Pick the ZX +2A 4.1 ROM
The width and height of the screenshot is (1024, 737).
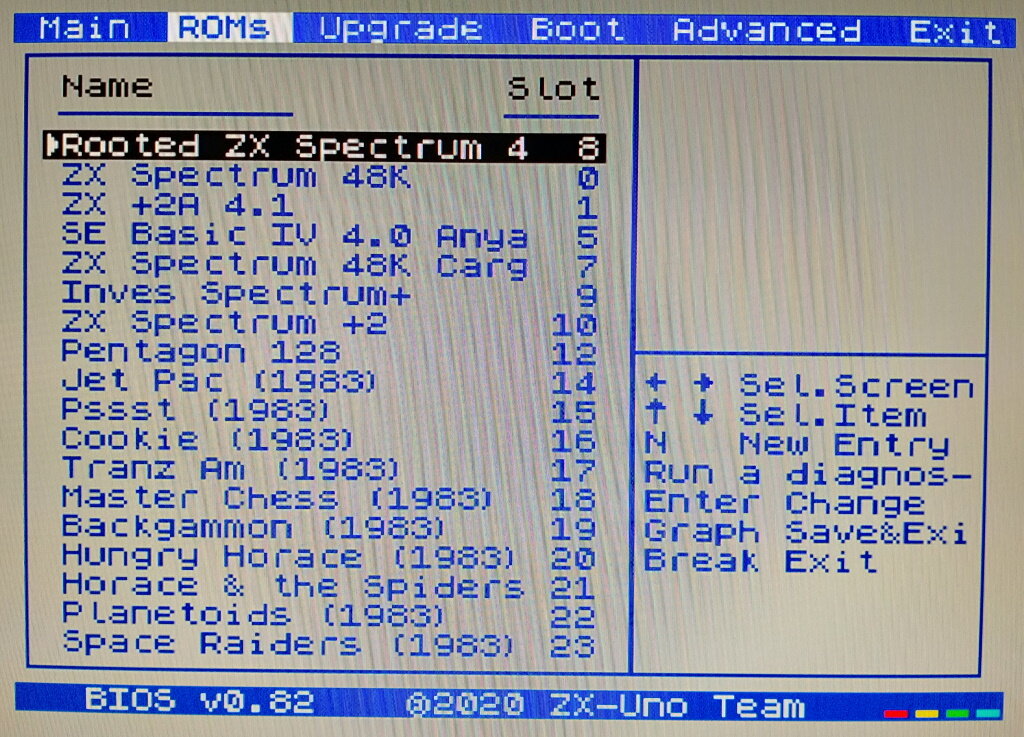click(x=330, y=206)
